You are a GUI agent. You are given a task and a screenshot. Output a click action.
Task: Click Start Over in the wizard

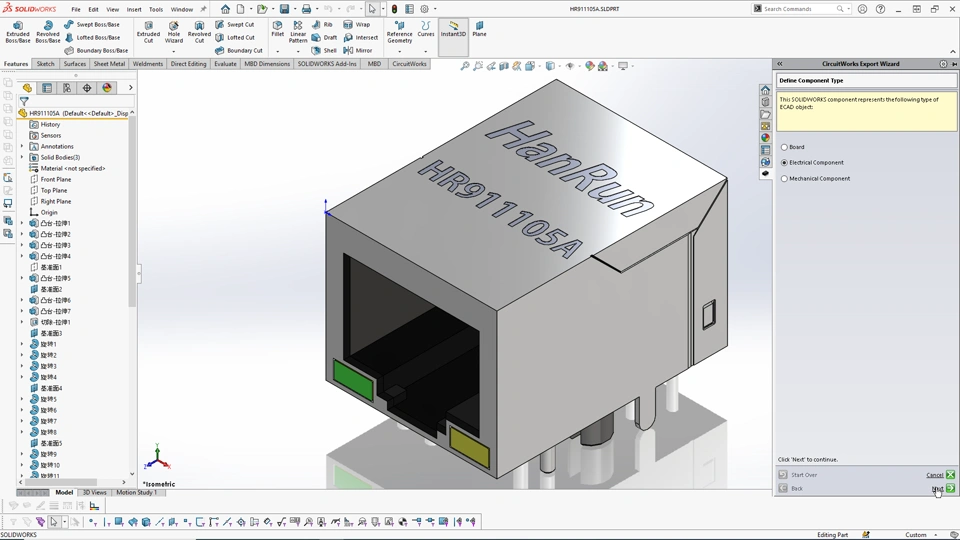click(798, 474)
